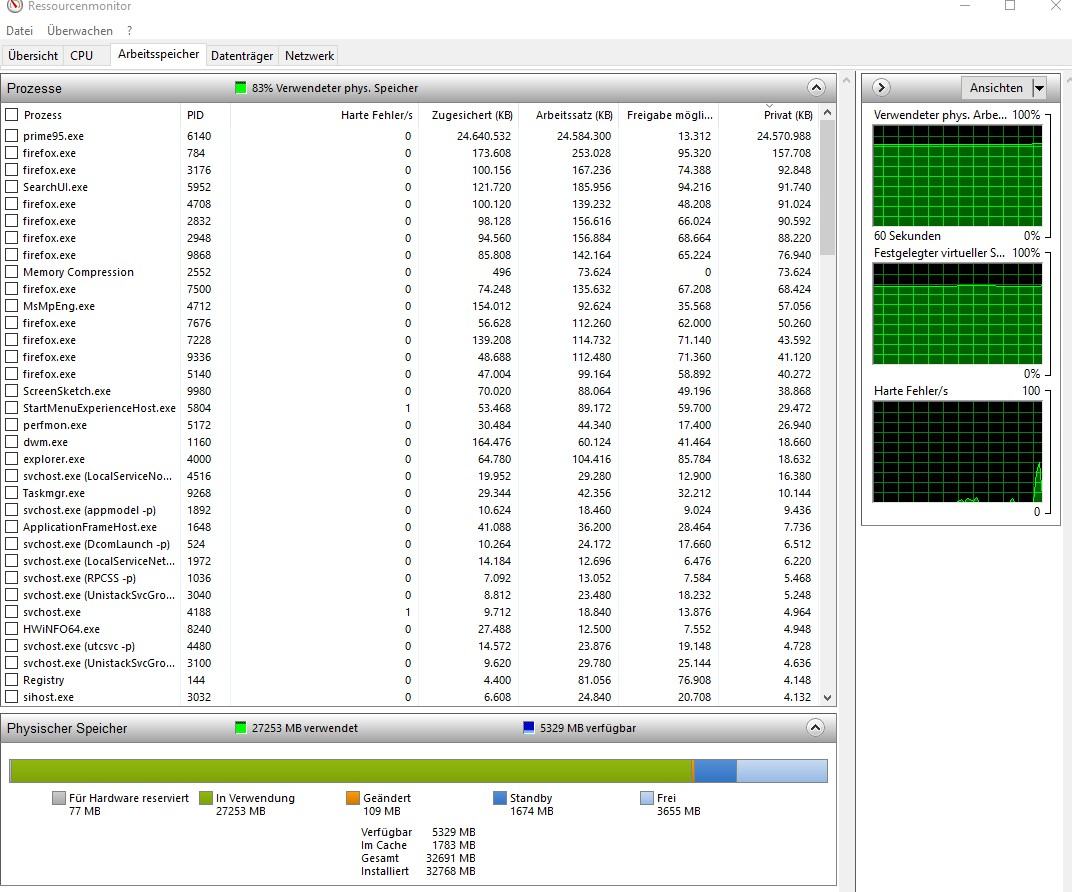Click process list scrollbar down arrow

tap(827, 698)
